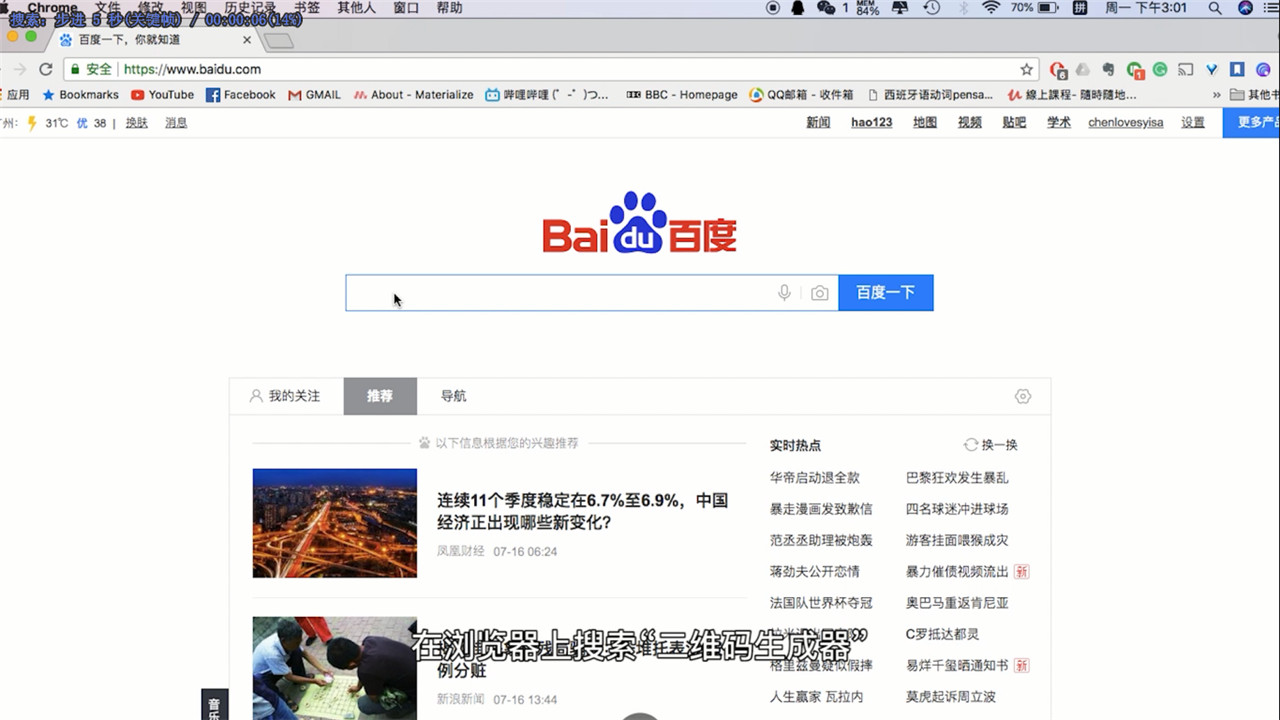Screen dimensions: 1280x720
Task: Click the 百度一下 search button
Action: (886, 293)
